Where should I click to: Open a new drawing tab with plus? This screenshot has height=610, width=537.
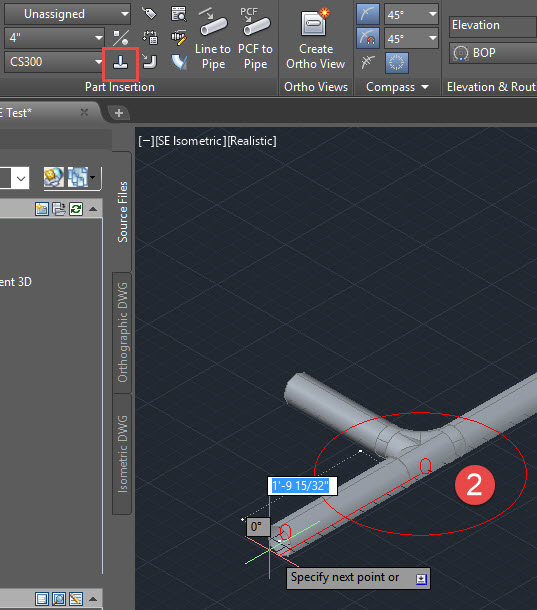(119, 113)
